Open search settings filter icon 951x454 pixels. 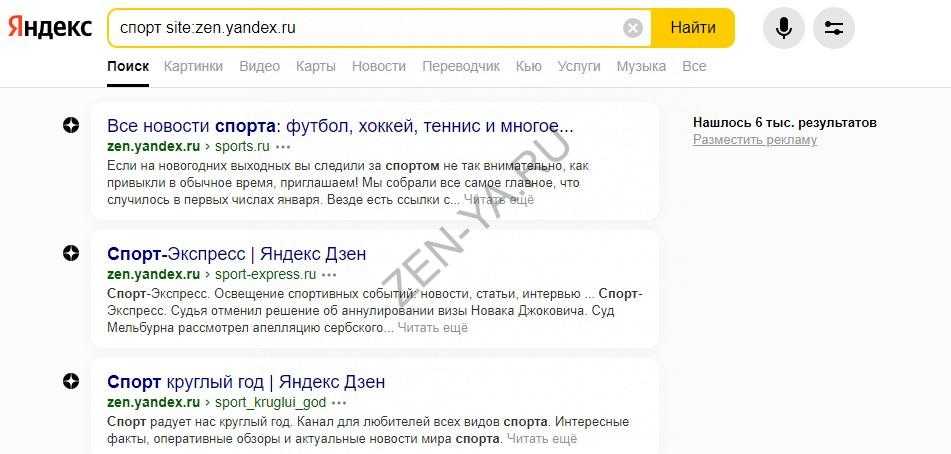pos(834,28)
